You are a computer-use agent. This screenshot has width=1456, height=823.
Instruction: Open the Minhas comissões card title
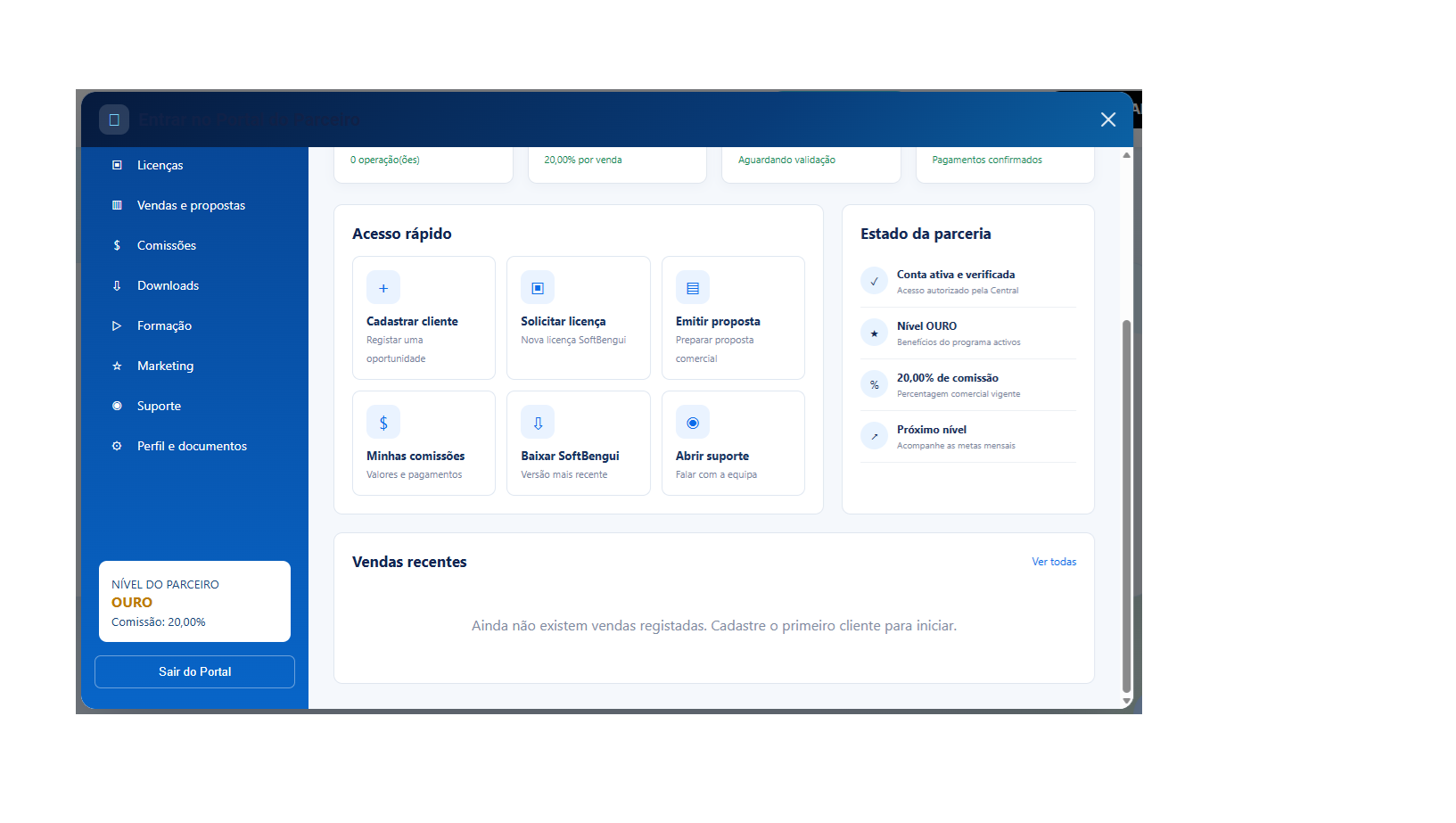[x=415, y=456]
